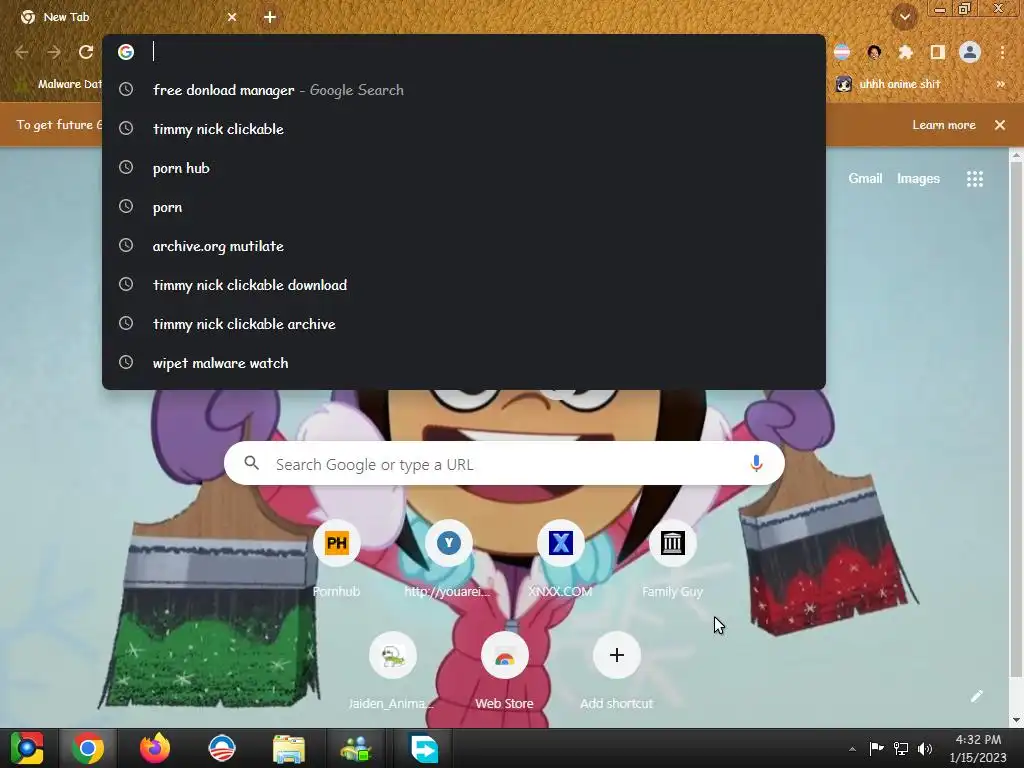Viewport: 1024px width, 768px height.
Task: Open the Chrome three-dot menu
Action: (x=1002, y=52)
